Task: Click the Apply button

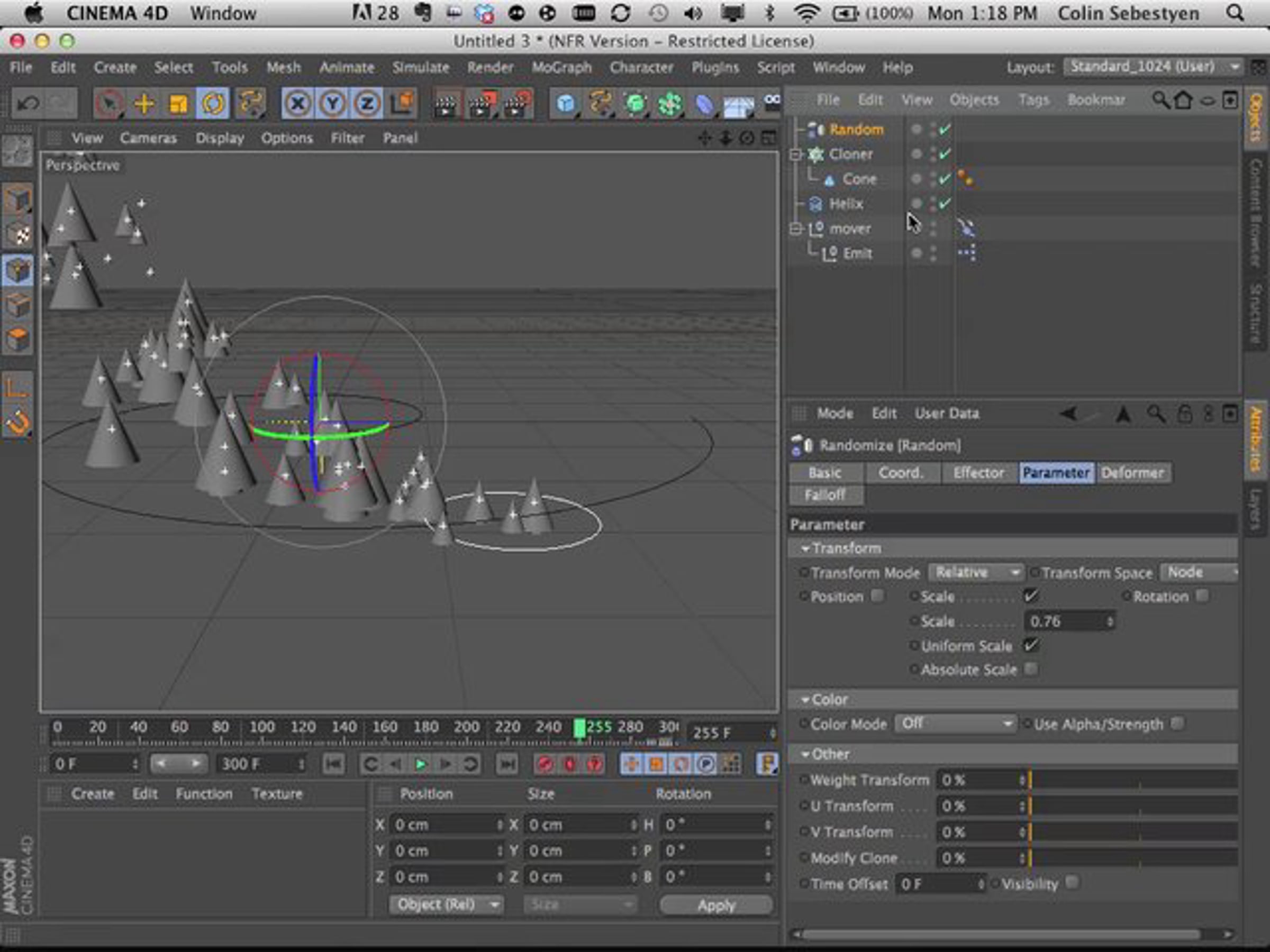Action: [716, 905]
